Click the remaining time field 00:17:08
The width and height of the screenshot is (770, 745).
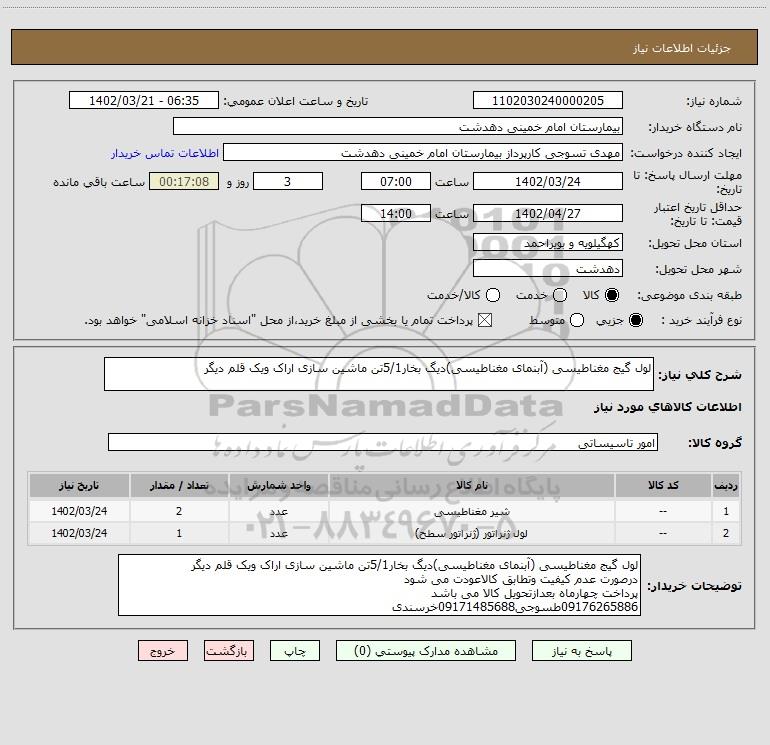point(184,181)
